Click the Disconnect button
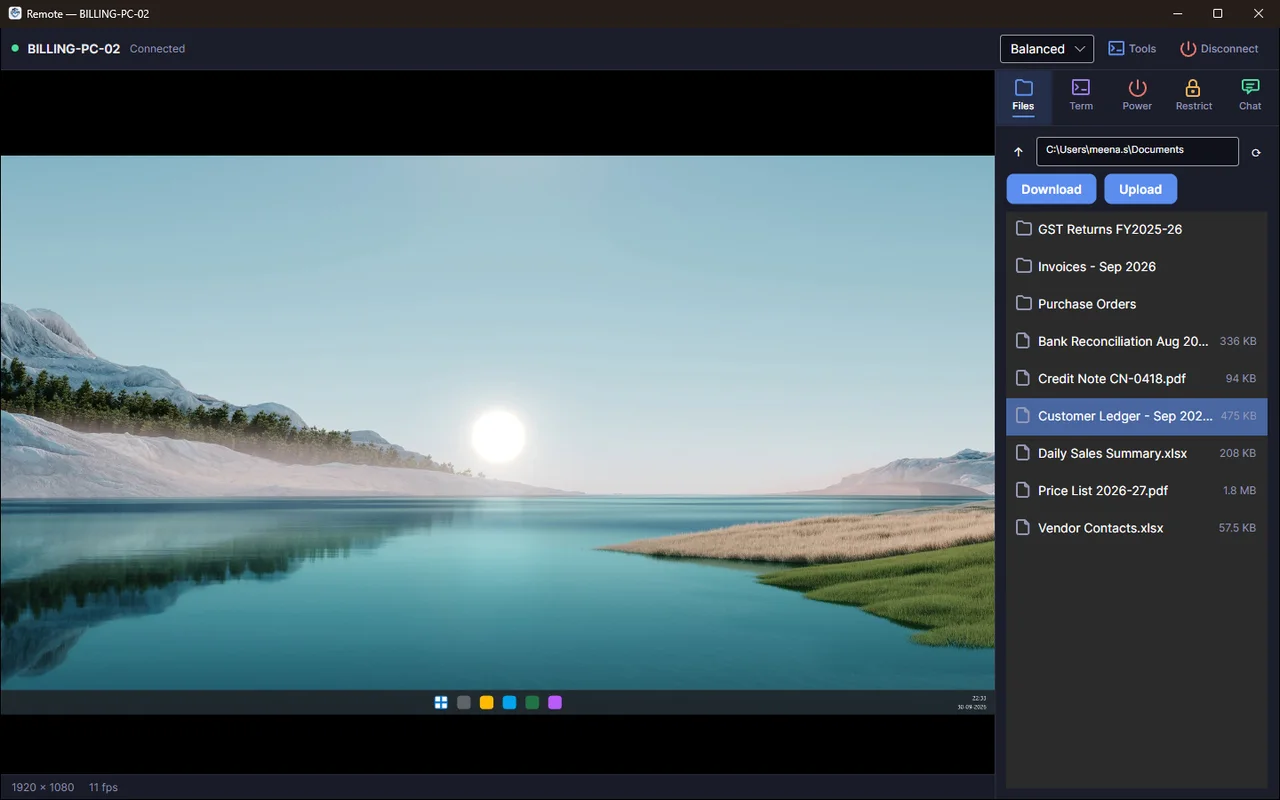 [x=1219, y=48]
